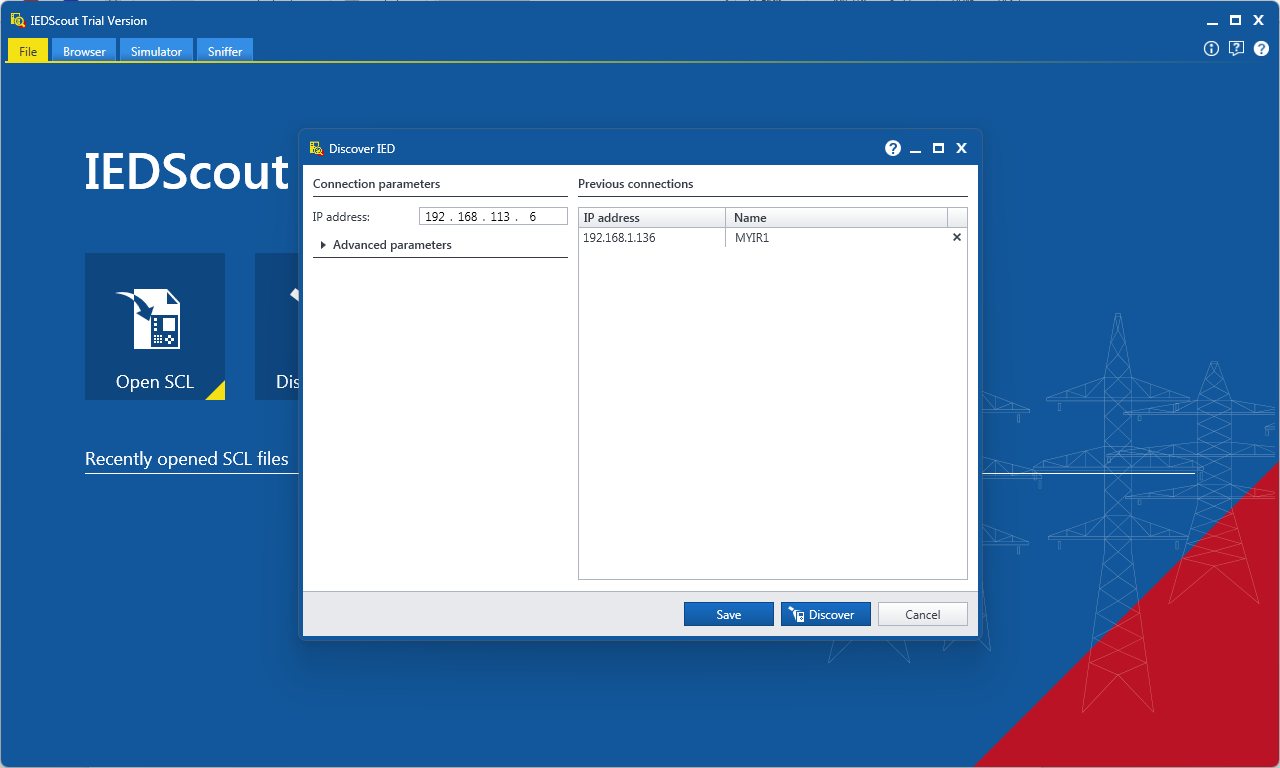Select the 192.168.1.136 previous connection row
This screenshot has width=1280, height=768.
tap(652, 238)
